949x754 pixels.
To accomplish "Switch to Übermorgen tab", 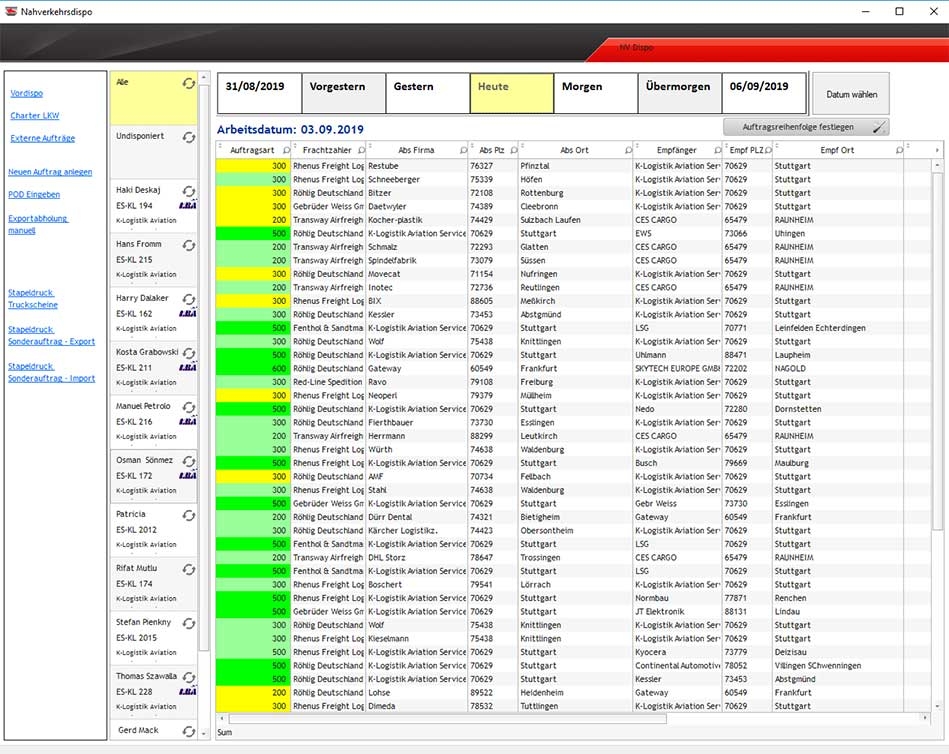I will [680, 93].
